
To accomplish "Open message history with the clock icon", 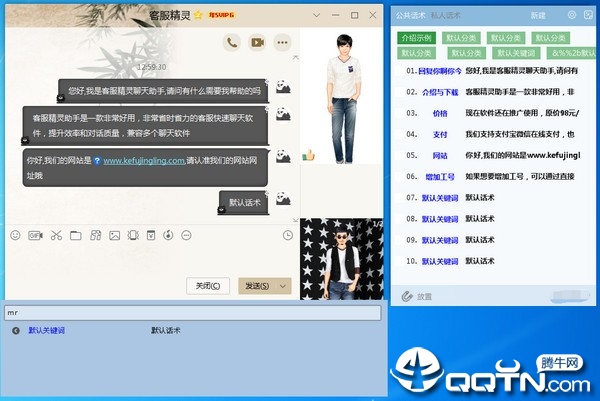I will tap(288, 235).
